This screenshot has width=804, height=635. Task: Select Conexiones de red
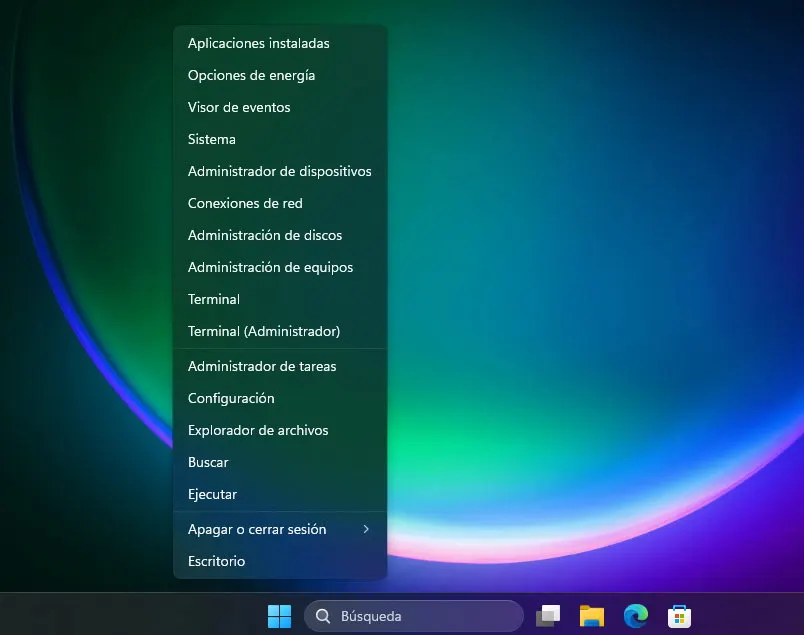280,203
